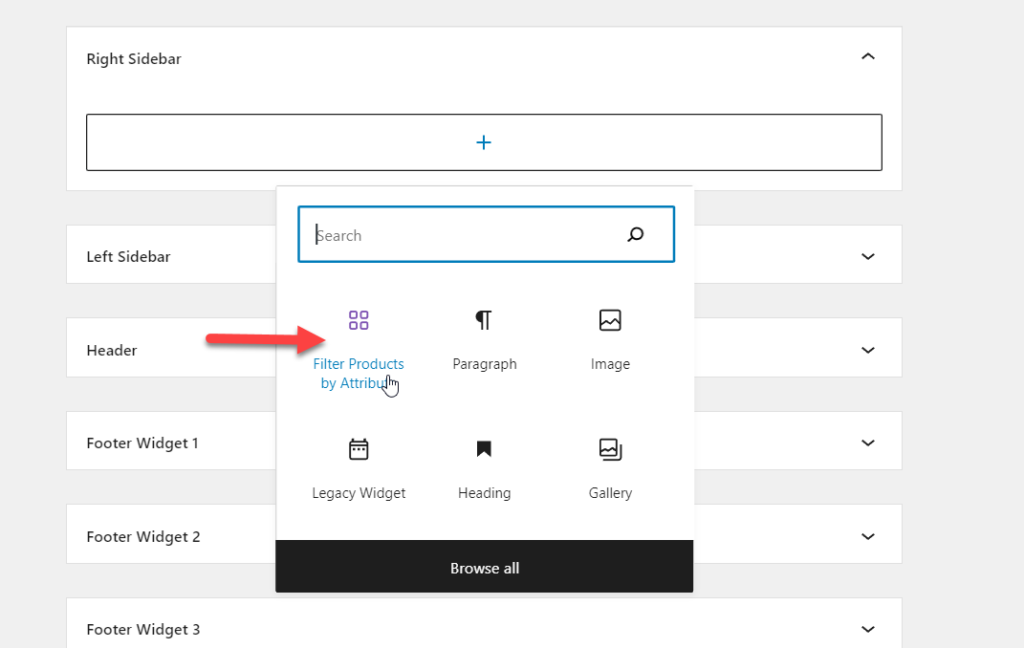The width and height of the screenshot is (1024, 648).
Task: Insert a Paragraph block
Action: click(x=484, y=340)
